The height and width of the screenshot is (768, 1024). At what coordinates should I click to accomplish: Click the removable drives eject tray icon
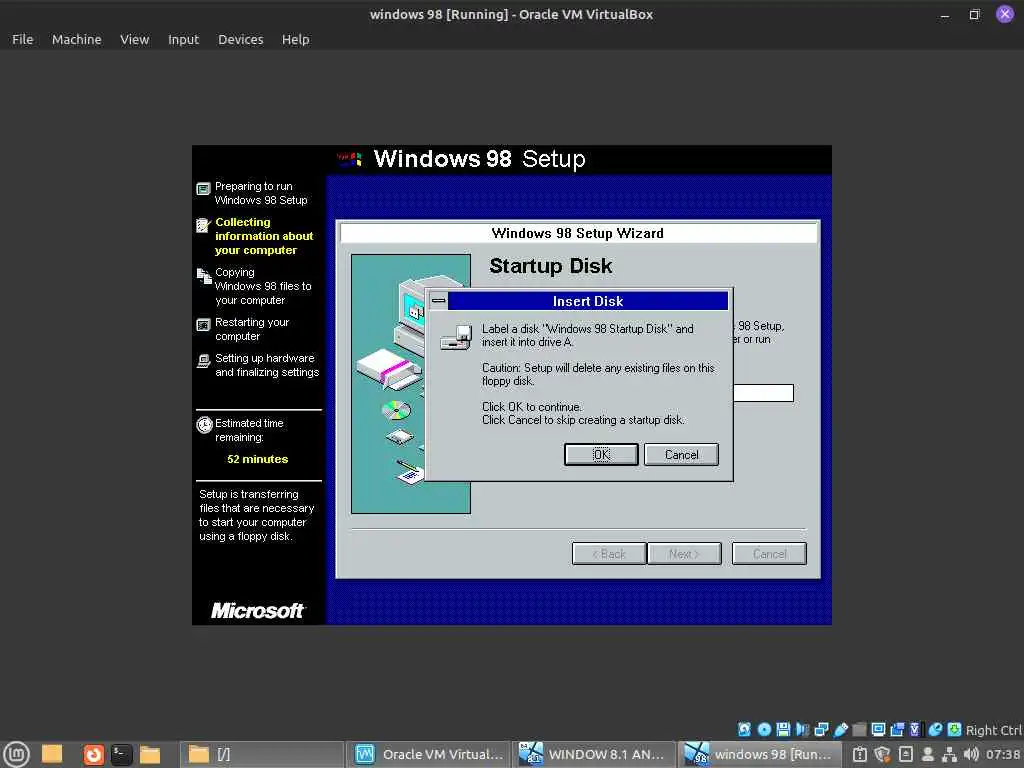coord(906,754)
